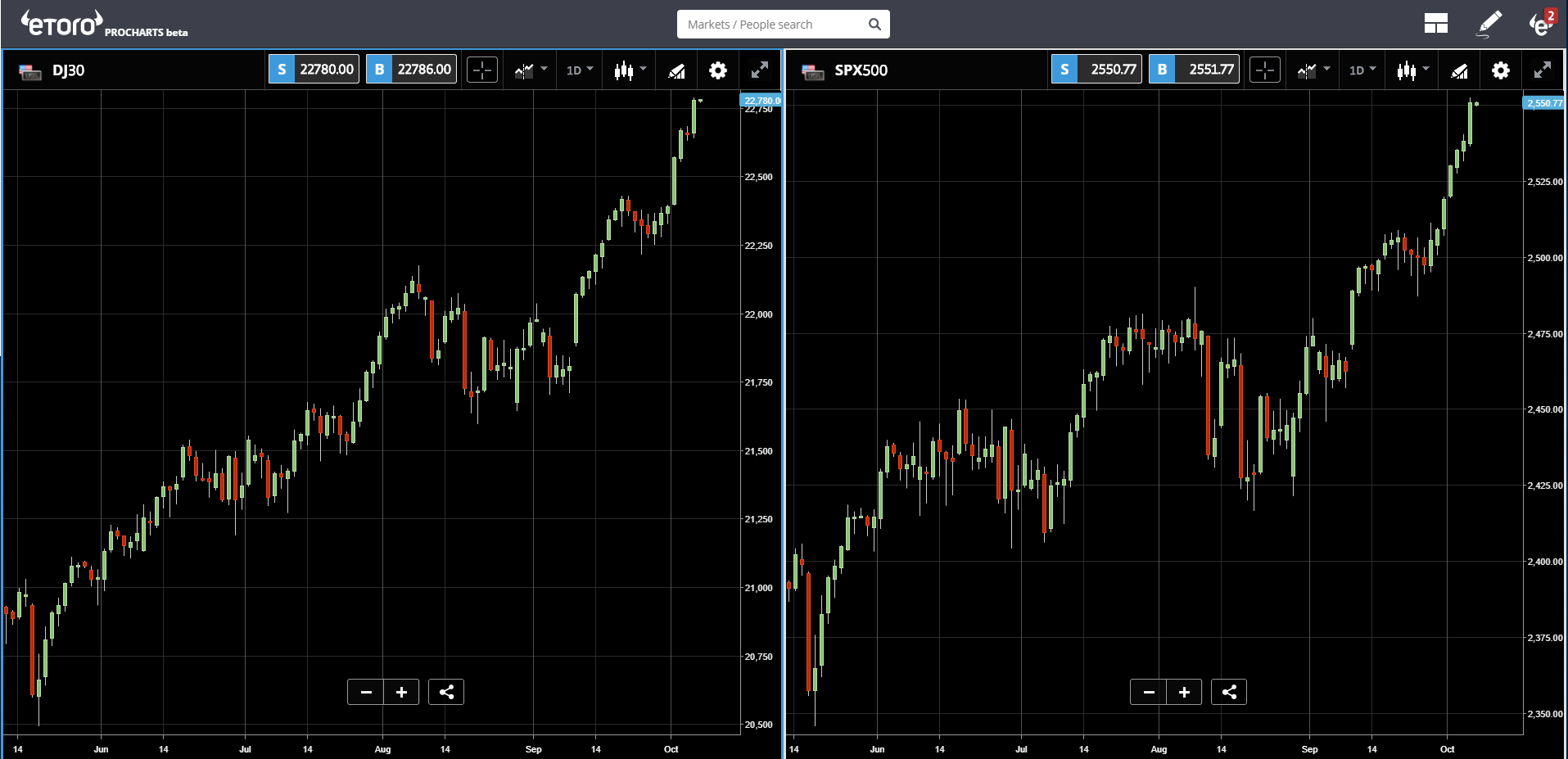The width and height of the screenshot is (1568, 759).
Task: Zoom in SPX500 chart with plus button
Action: tap(1184, 693)
